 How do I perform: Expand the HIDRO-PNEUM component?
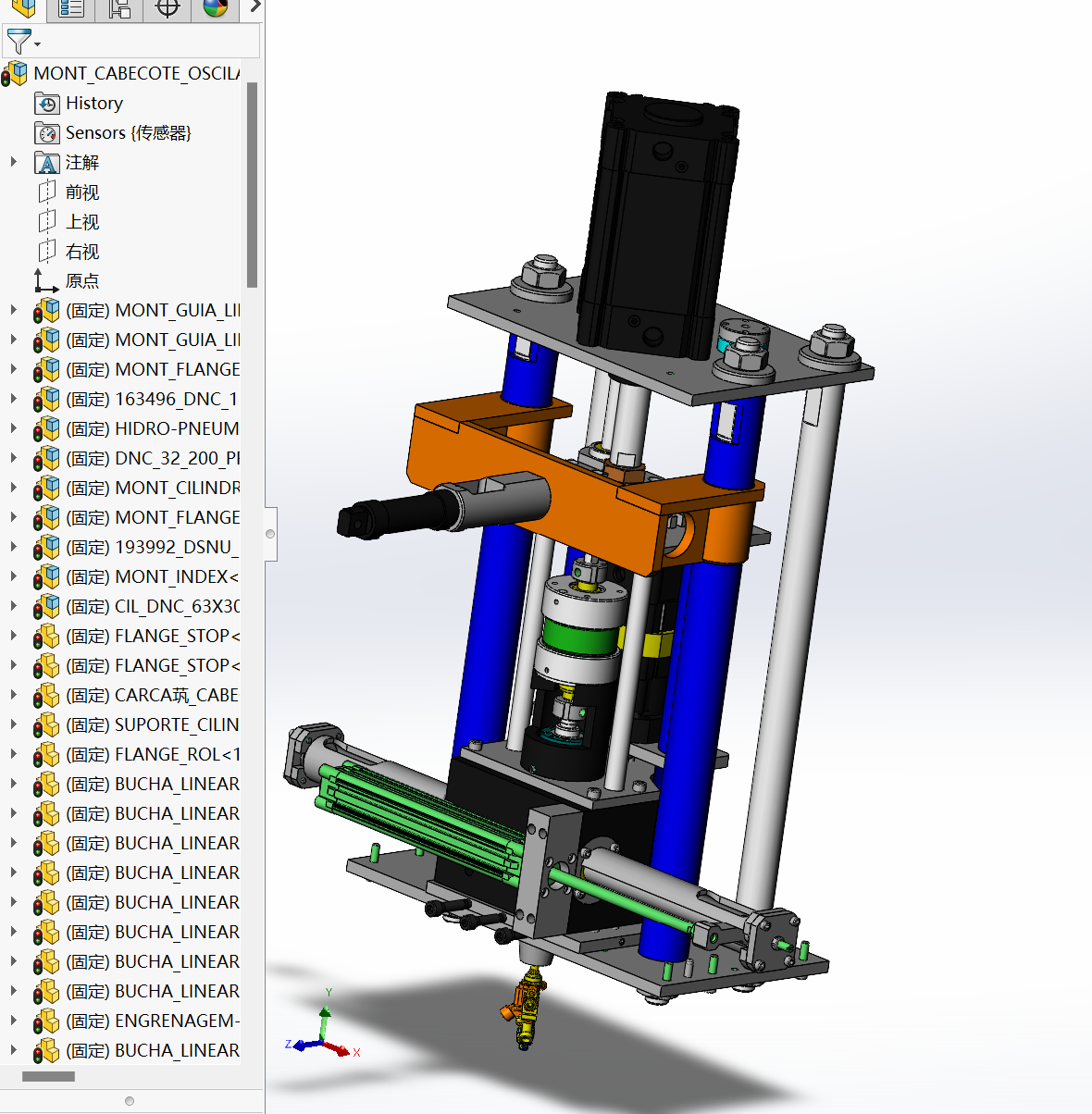point(13,428)
